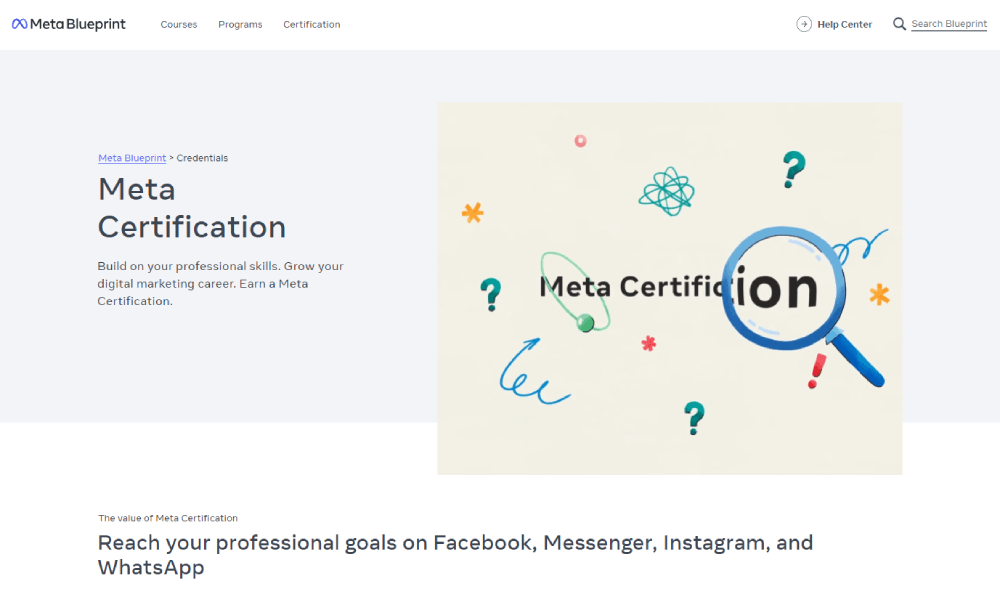This screenshot has height=594, width=1000.
Task: Click the Meta Blueprint logo
Action: pyautogui.click(x=69, y=24)
